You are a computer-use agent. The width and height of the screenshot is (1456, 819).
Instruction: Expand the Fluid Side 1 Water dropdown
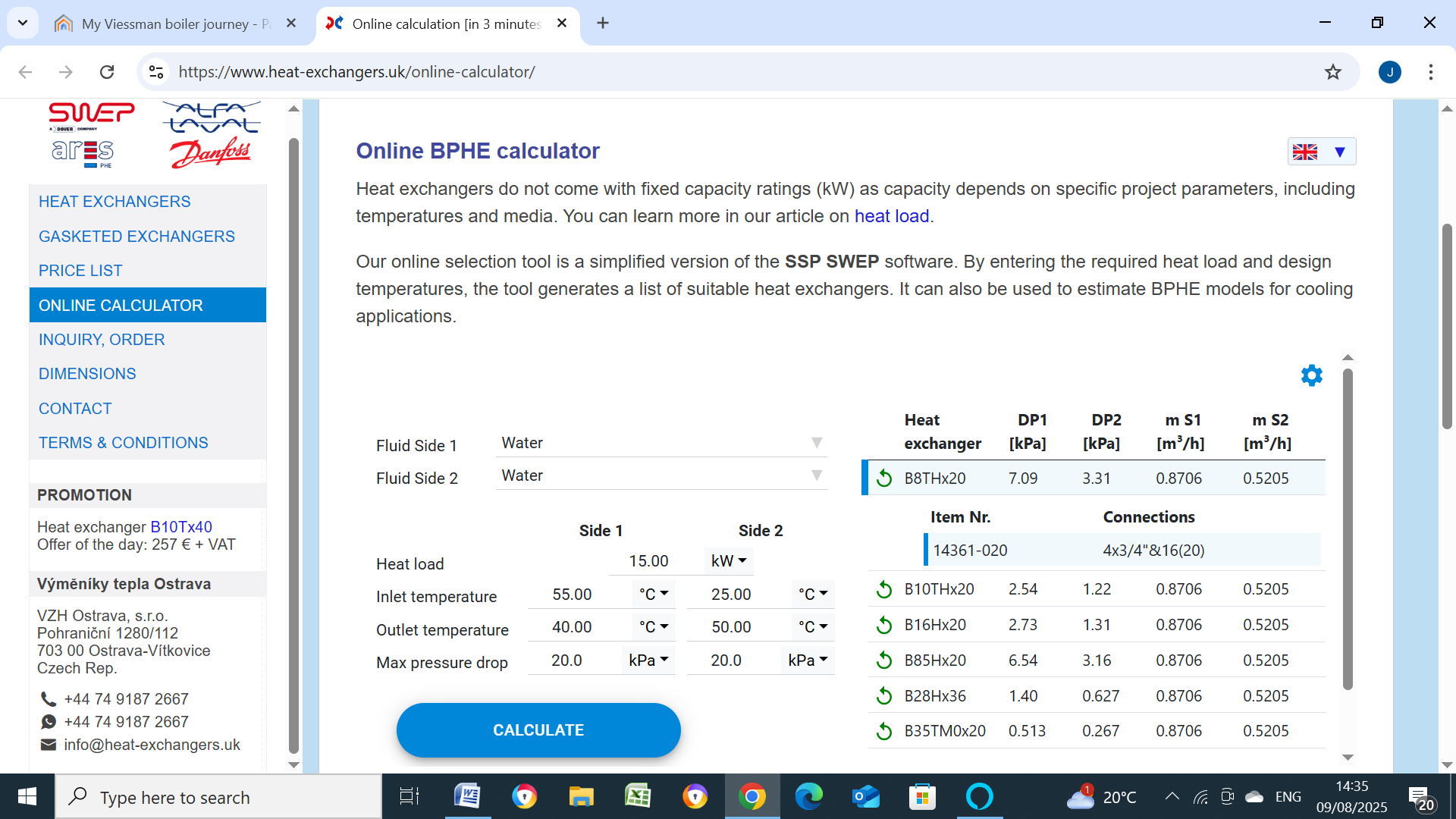(661, 443)
